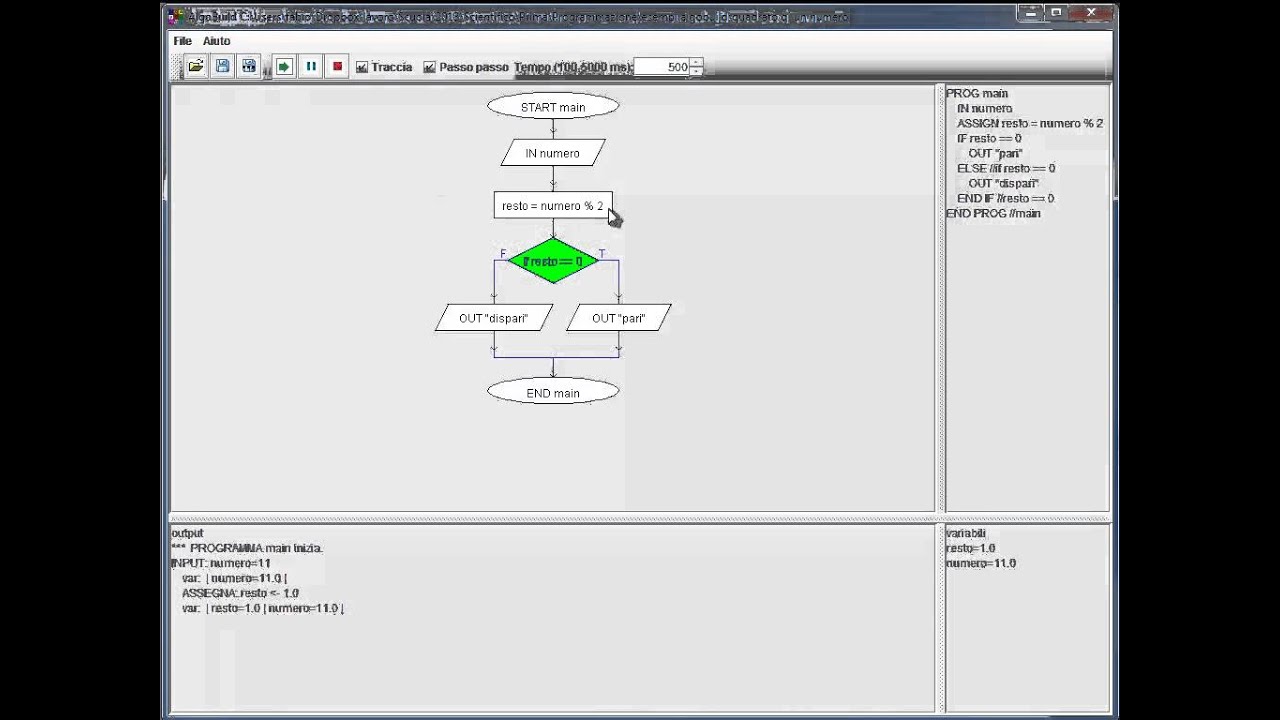Image resolution: width=1280 pixels, height=720 pixels.
Task: Click variable entry resto=1.0
Action: [x=970, y=548]
